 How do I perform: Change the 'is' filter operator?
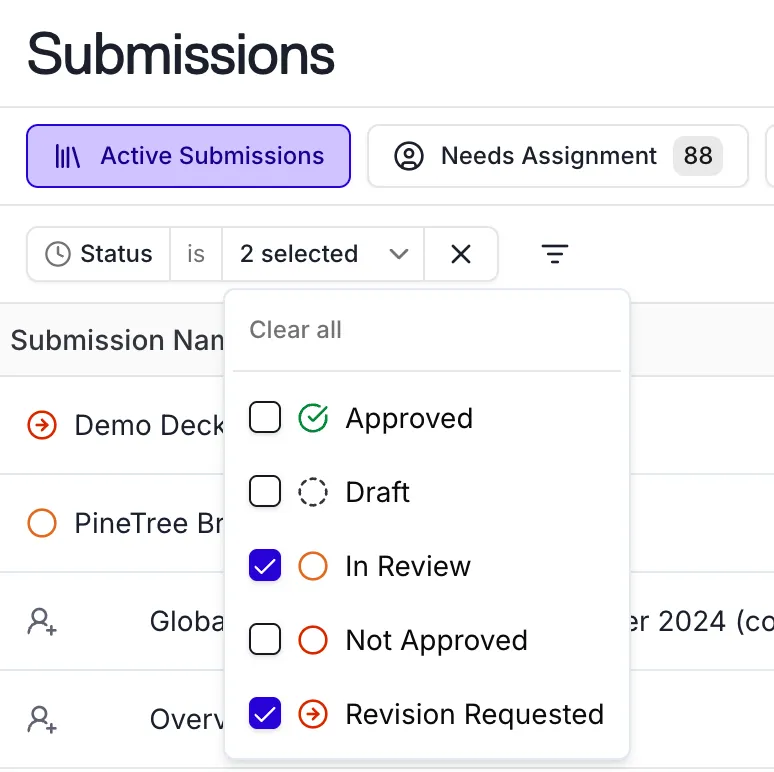pyautogui.click(x=196, y=254)
